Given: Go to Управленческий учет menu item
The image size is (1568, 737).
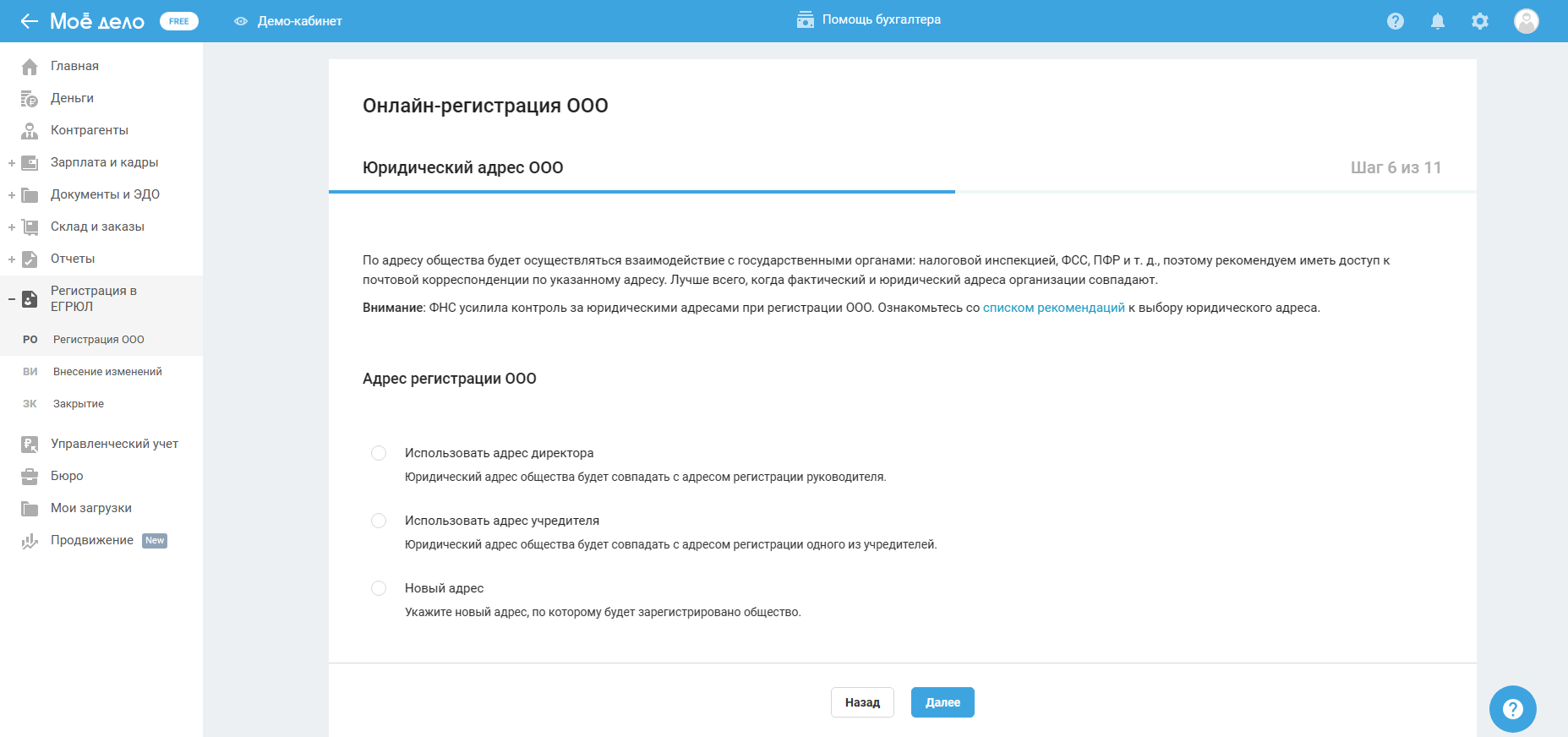Looking at the screenshot, I should click(114, 444).
